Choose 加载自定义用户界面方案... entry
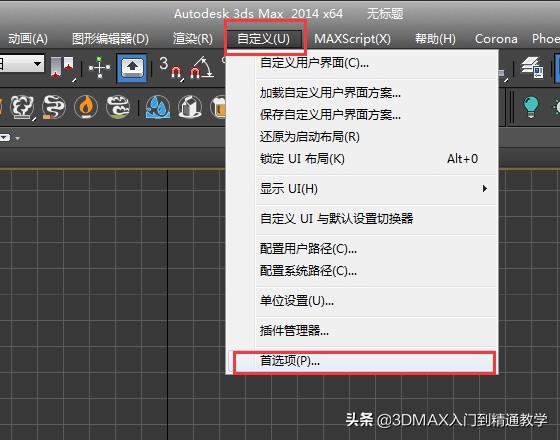This screenshot has width=560, height=440. point(362,93)
